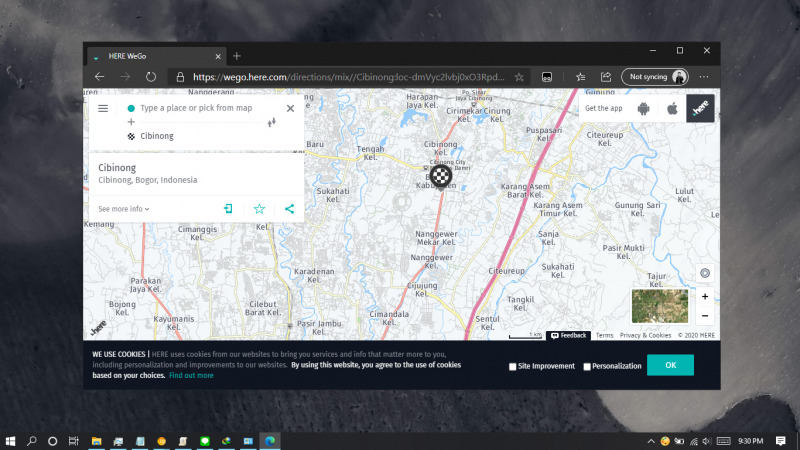Click the HERE logo button at top right
Viewport: 800px width, 450px height.
(700, 108)
